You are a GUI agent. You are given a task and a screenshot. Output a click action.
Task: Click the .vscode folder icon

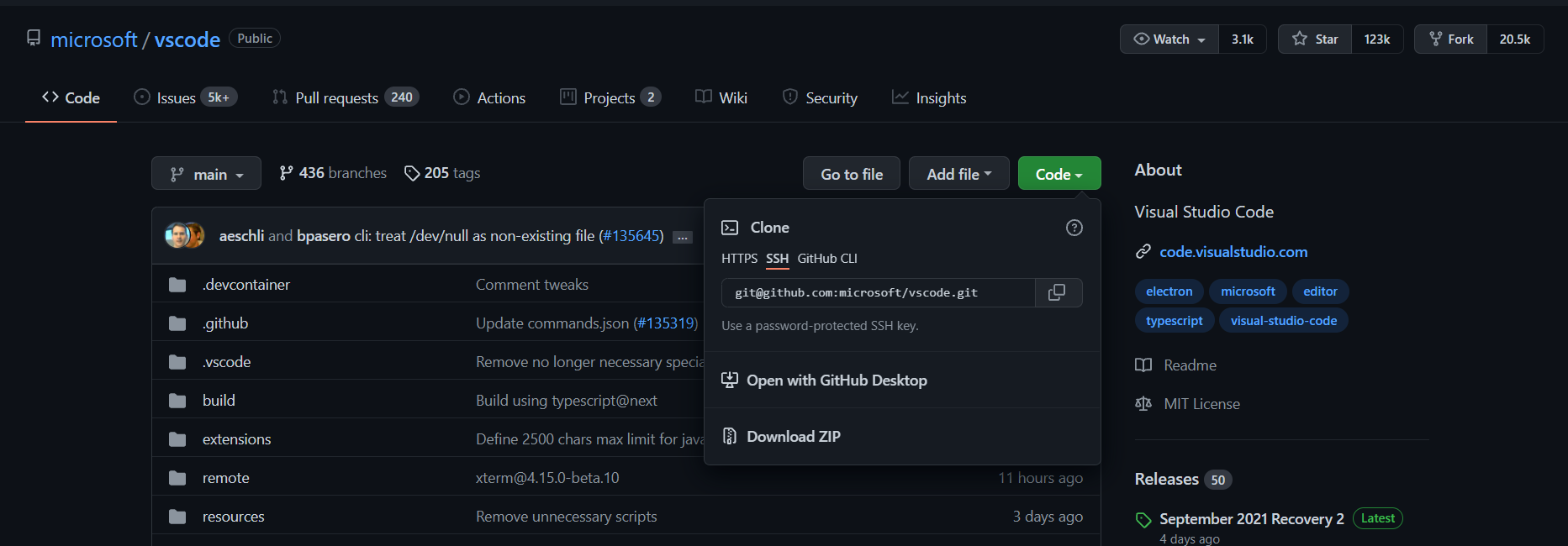tap(177, 362)
